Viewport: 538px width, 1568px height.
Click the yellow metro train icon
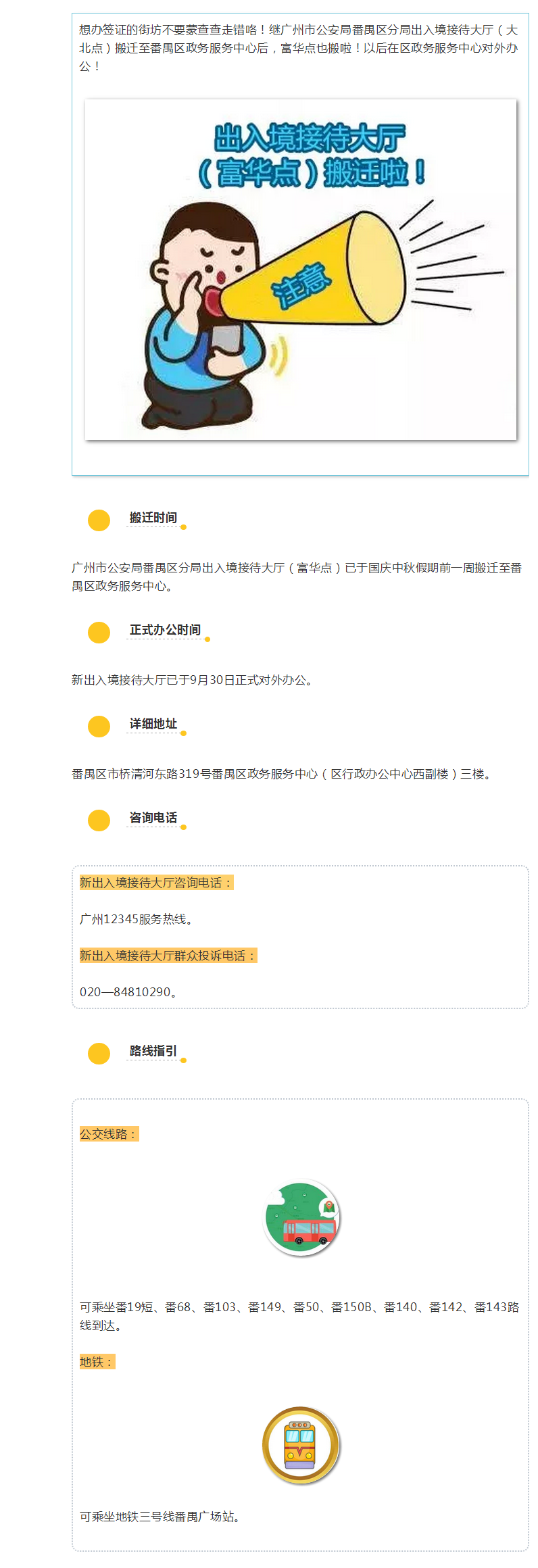coord(301,1445)
